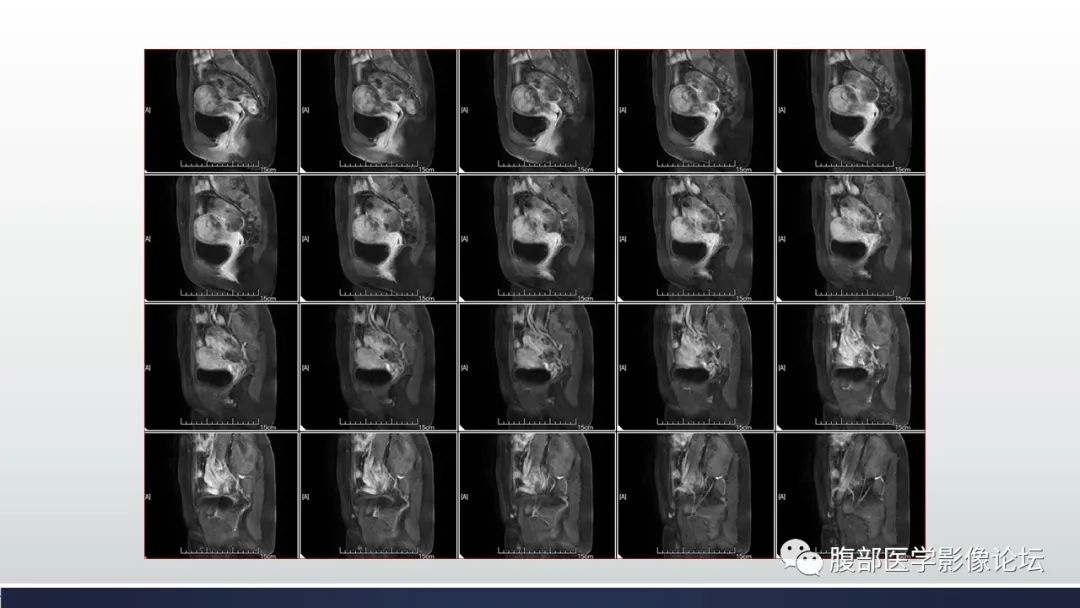This screenshot has width=1080, height=608.
Task: Choose the last MRI image in the second row
Action: [x=850, y=238]
